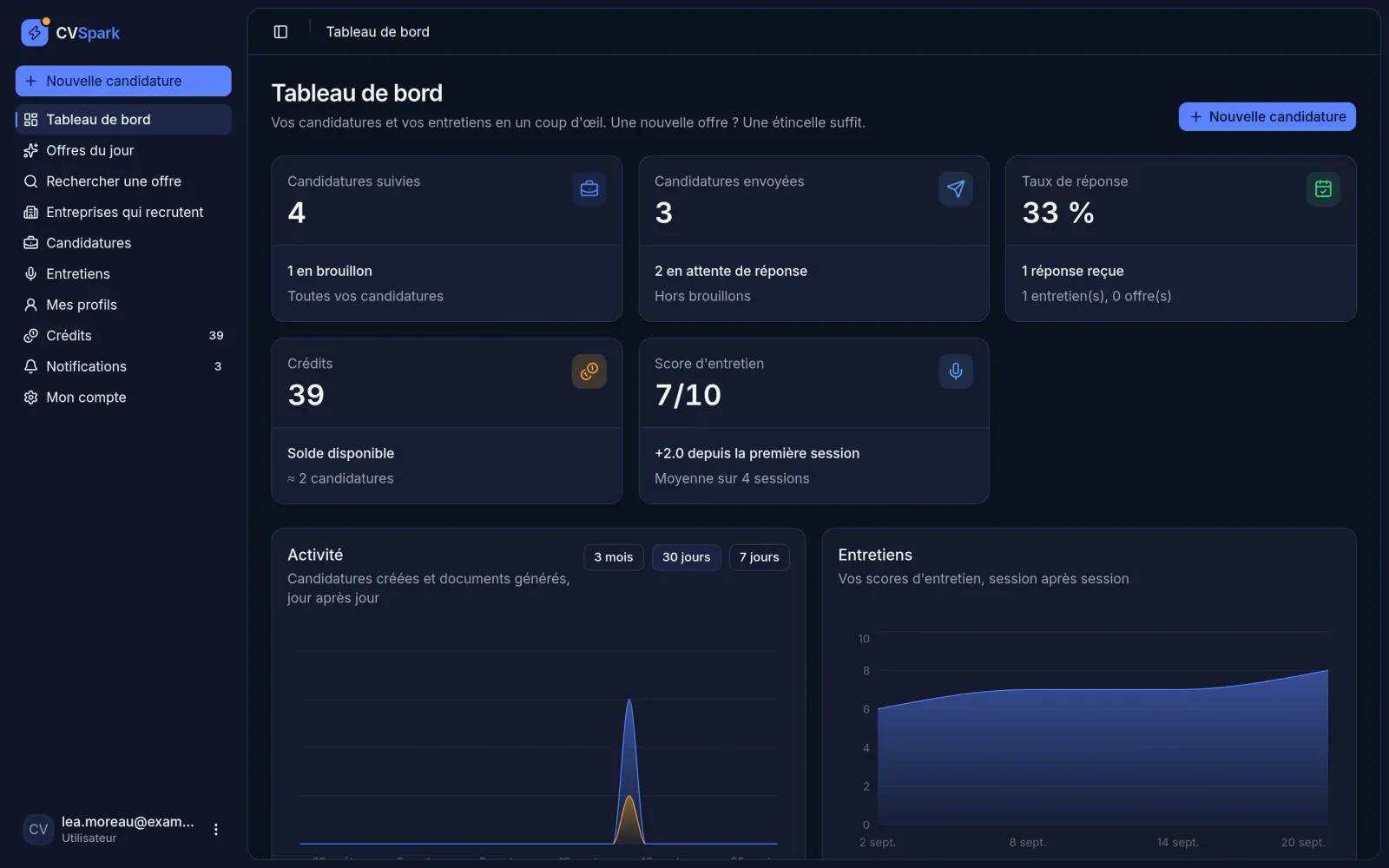Click microphone icon on Score d'entretien card
This screenshot has width=1389, height=868.
click(955, 372)
